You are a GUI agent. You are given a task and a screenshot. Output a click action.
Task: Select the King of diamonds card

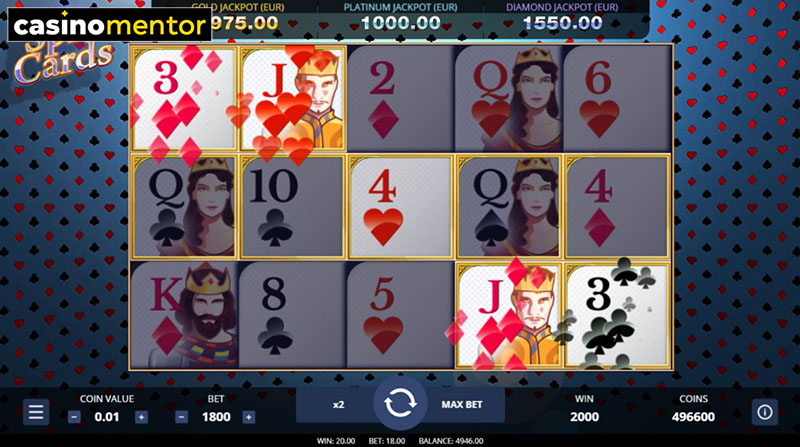point(184,315)
